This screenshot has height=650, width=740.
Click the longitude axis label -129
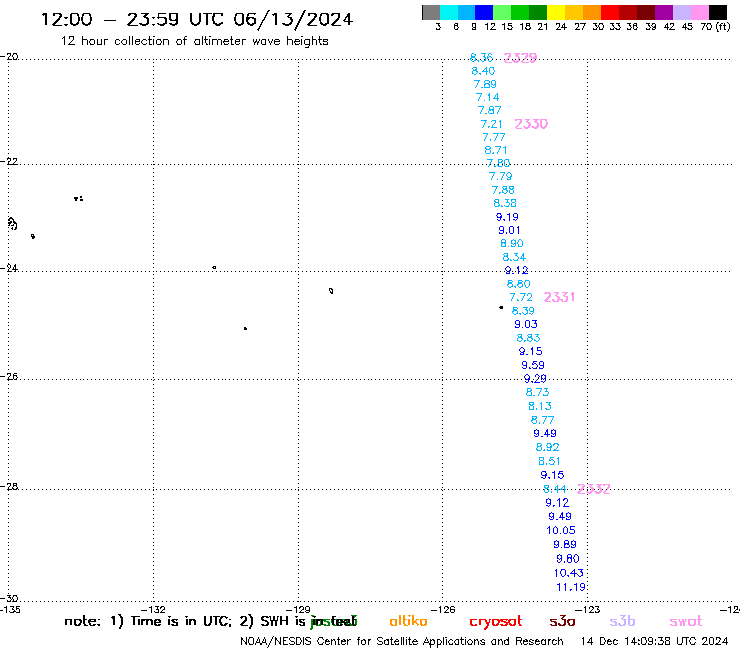point(298,609)
